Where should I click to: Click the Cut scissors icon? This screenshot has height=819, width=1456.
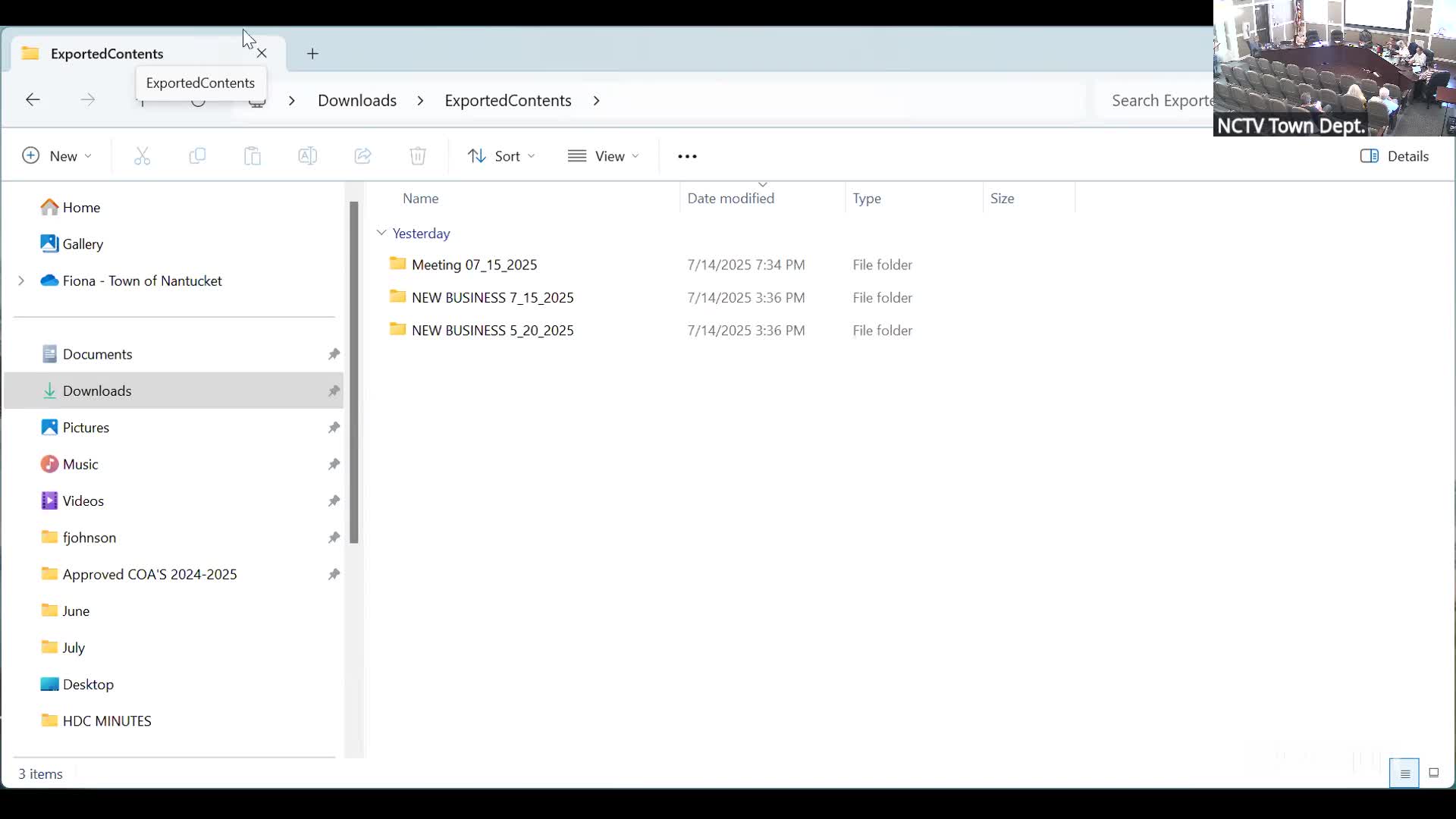(x=143, y=156)
